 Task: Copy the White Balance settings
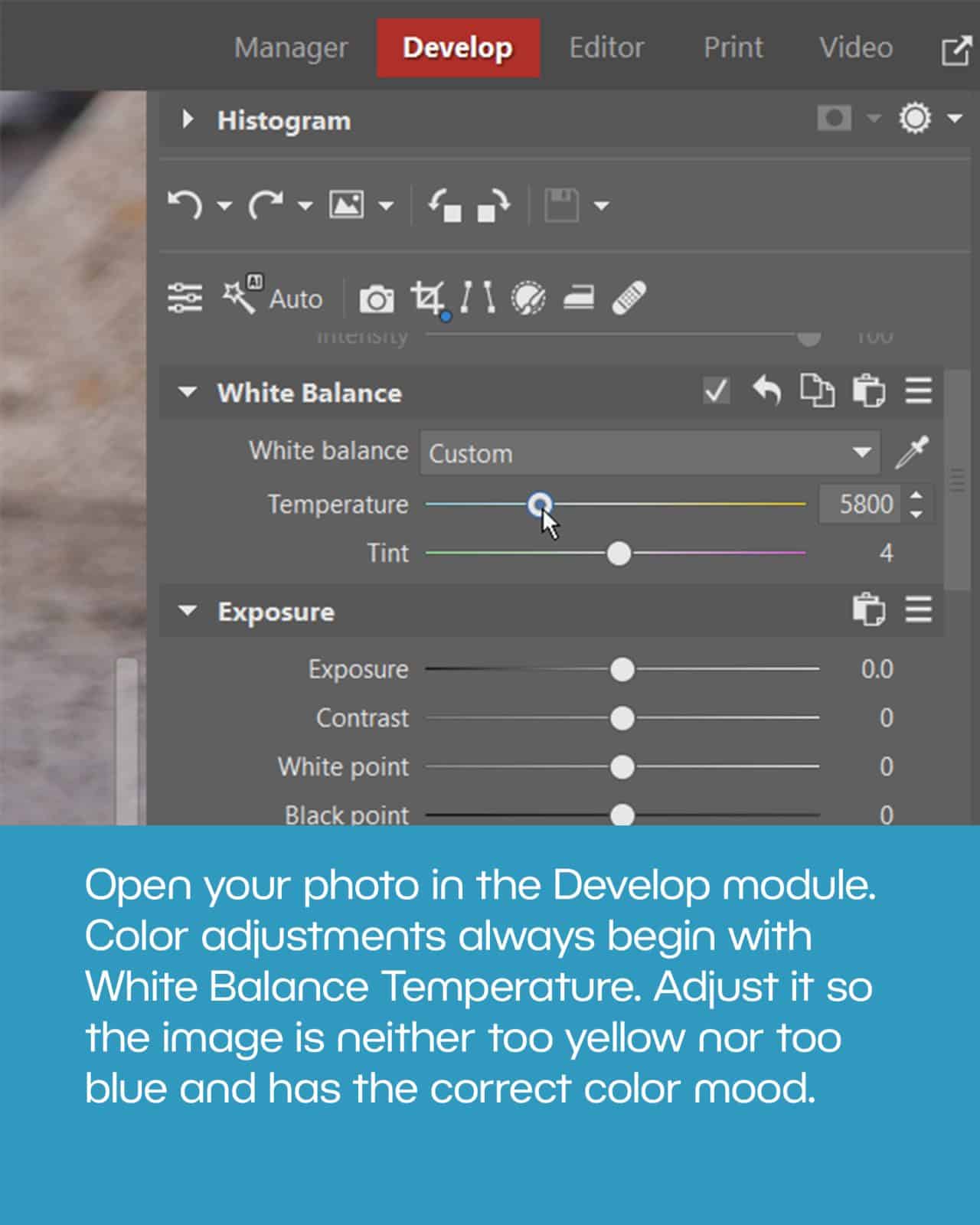tap(817, 391)
